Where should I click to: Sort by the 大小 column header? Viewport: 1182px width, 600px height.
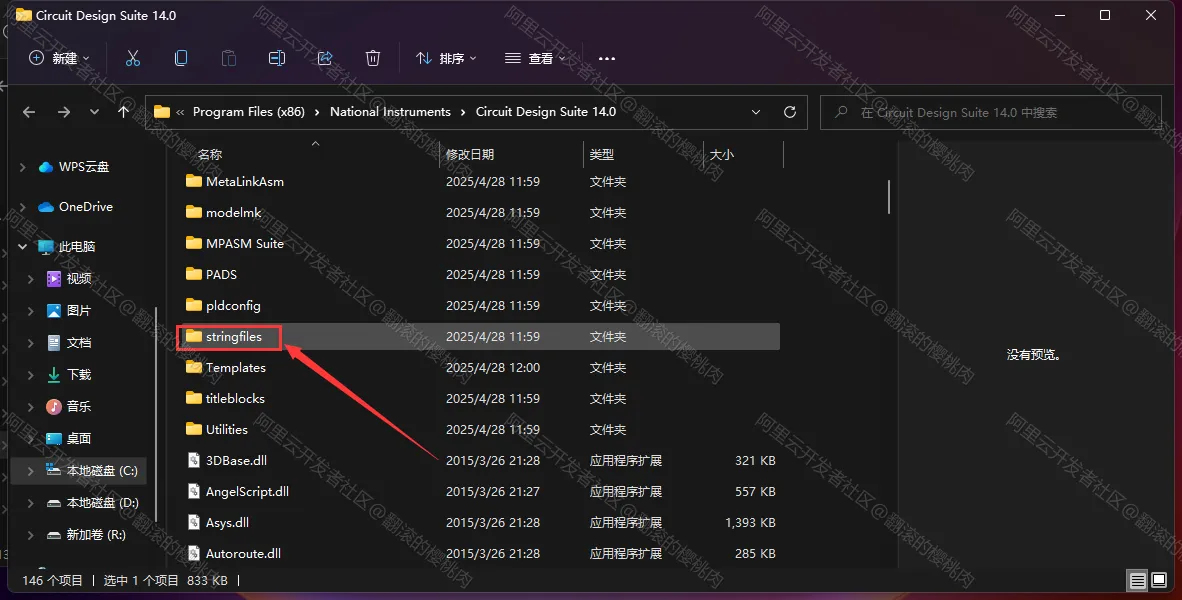(x=743, y=154)
